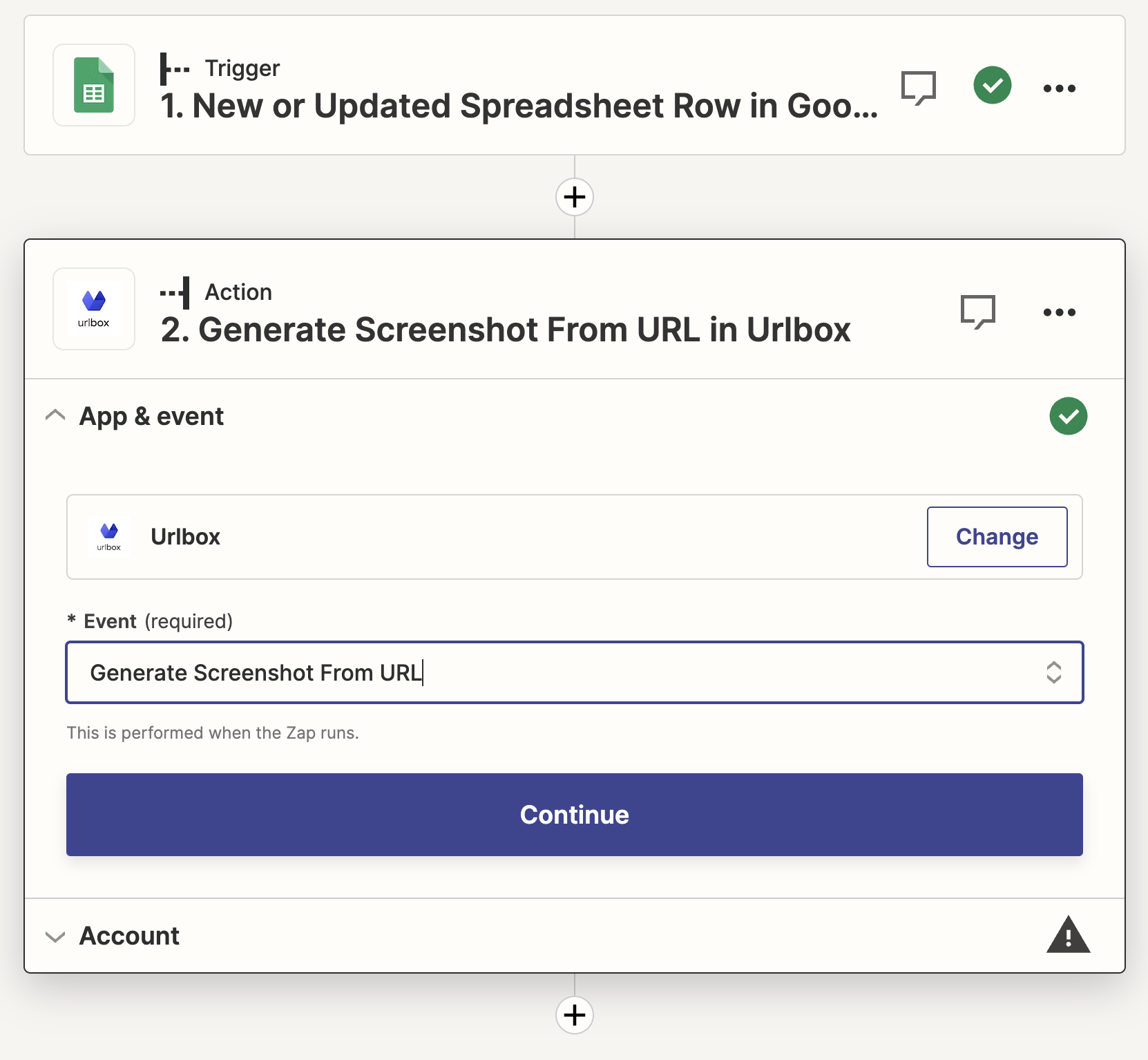Expand the Account section chevron
The image size is (1148, 1060).
55,936
